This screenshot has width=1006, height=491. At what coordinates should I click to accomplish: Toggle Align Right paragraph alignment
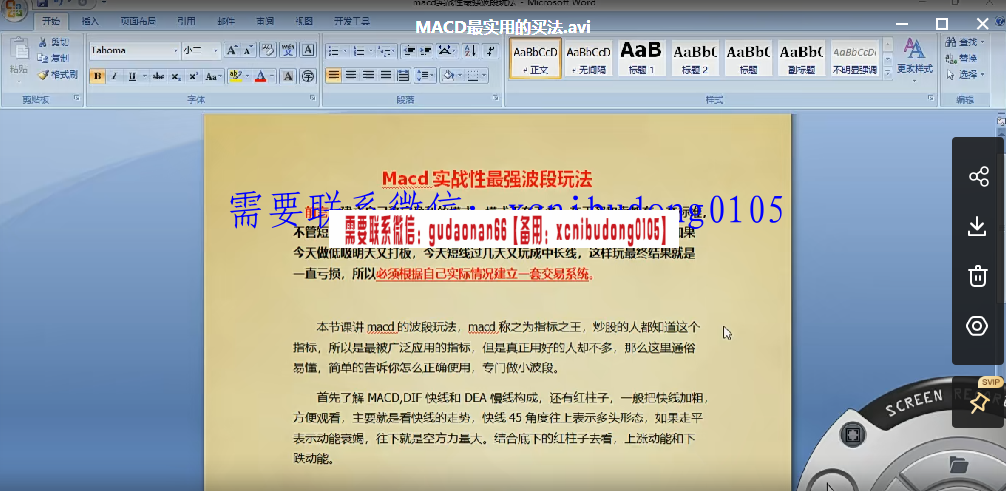[368, 76]
